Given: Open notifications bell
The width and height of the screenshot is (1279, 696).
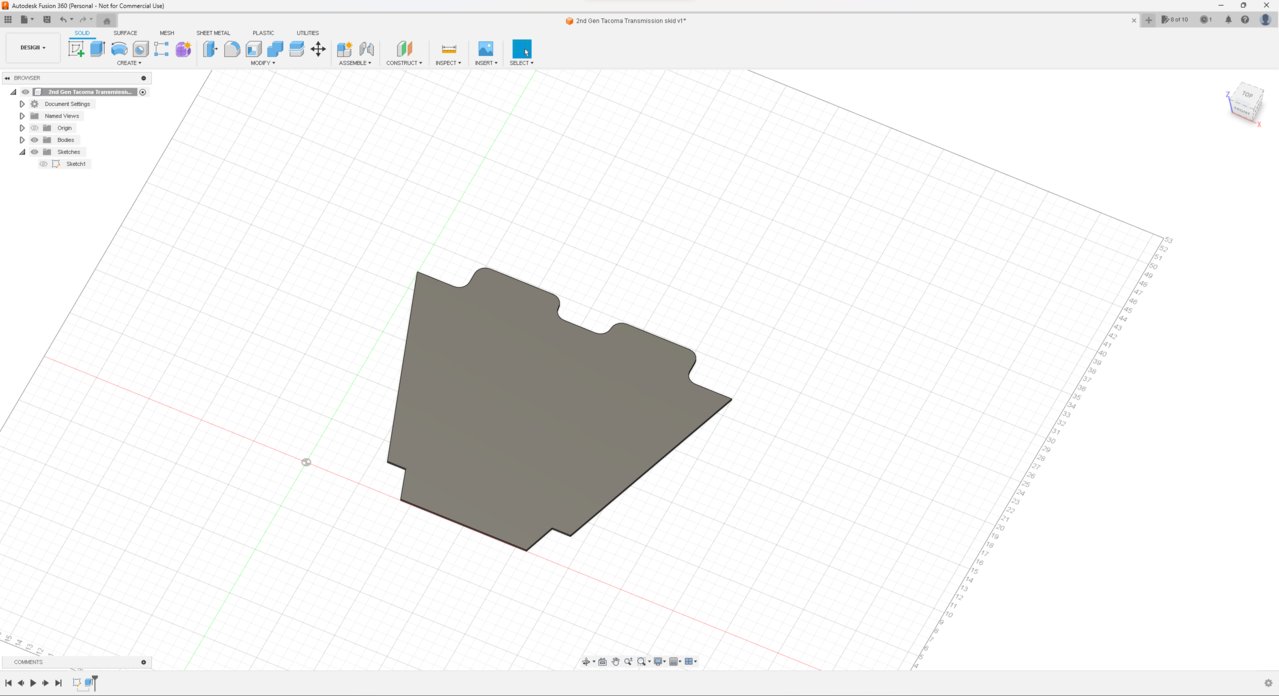Looking at the screenshot, I should [1228, 19].
